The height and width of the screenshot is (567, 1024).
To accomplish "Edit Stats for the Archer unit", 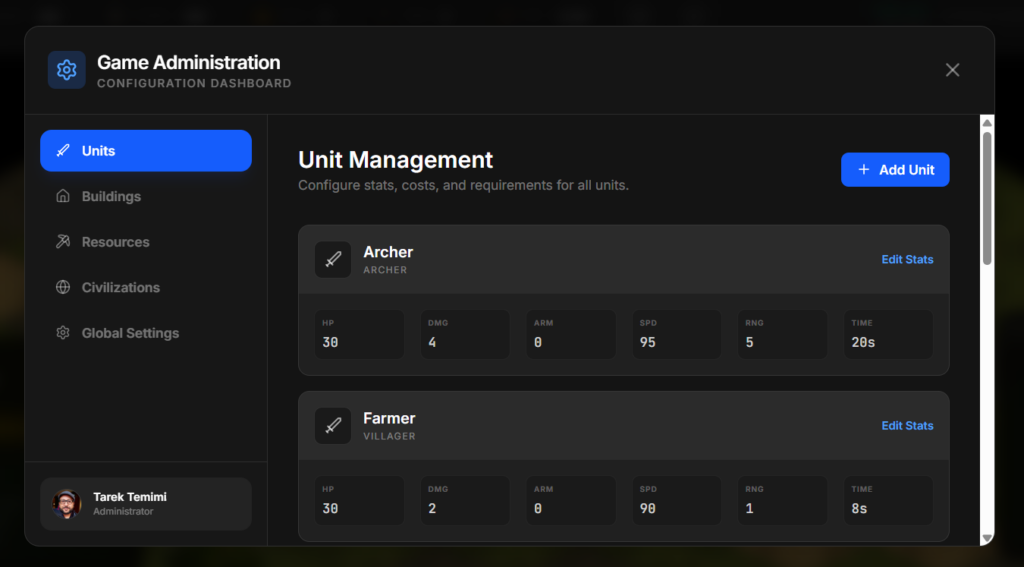I will (907, 259).
